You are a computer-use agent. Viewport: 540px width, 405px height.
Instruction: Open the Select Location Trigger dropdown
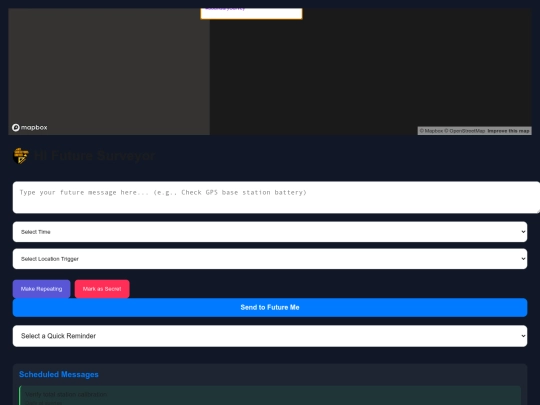(270, 259)
